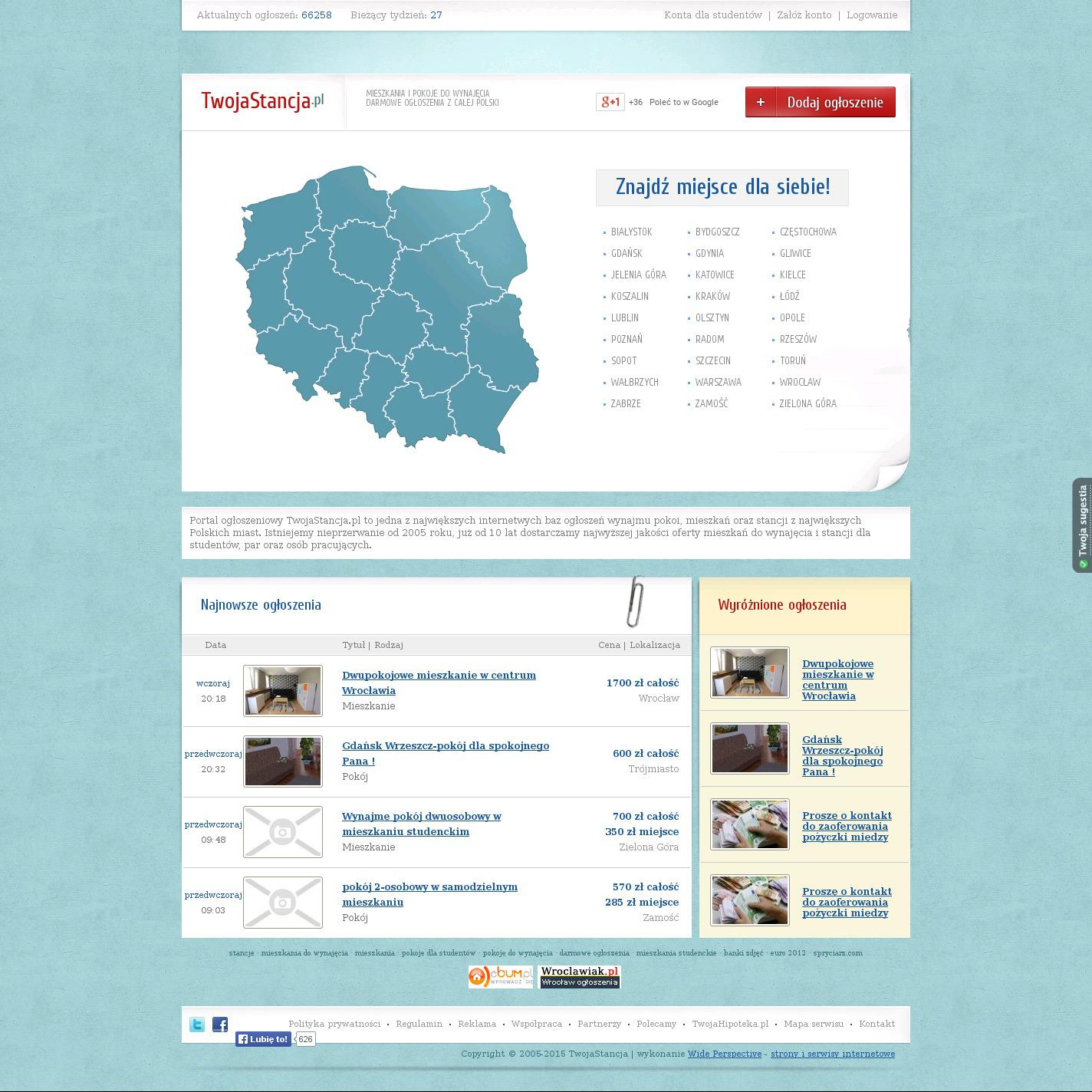Click 'Dodaj ogłoszenie' red button

820,102
